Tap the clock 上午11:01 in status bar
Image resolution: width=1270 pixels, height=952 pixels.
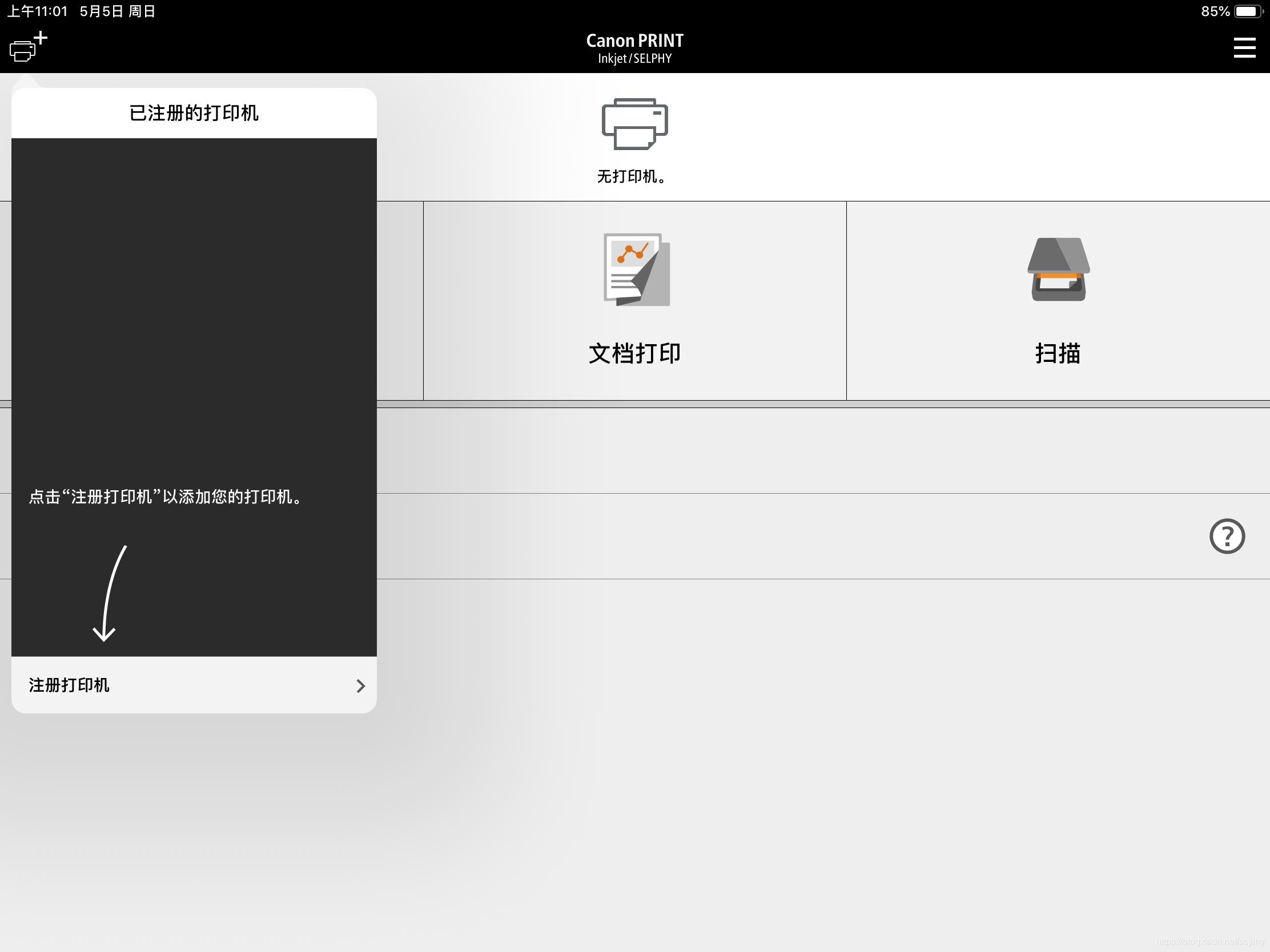coord(38,10)
